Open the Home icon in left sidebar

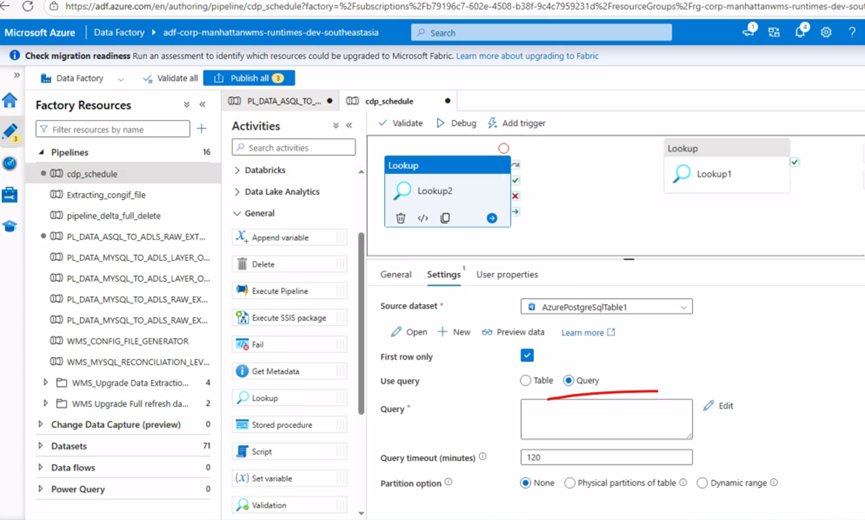10,100
